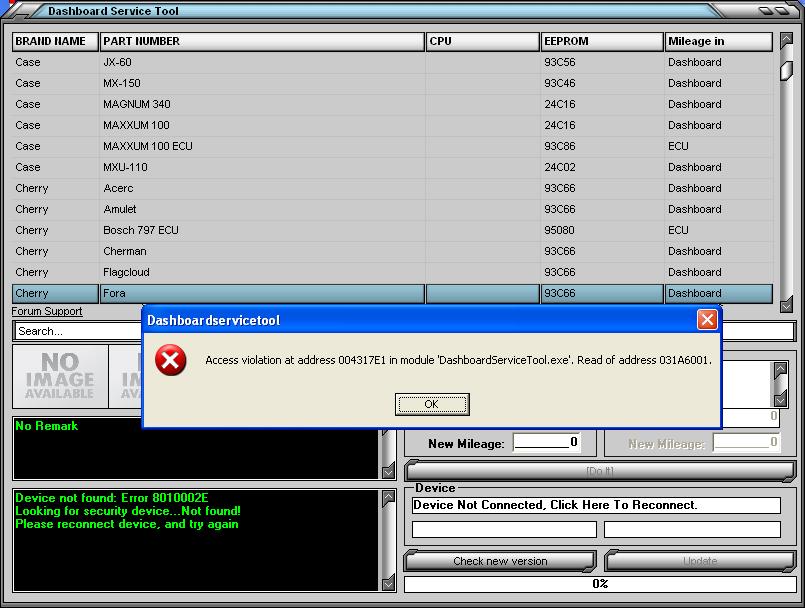Sort by BRAND NAME column header
Viewport: 805px width, 608px height.
pos(55,42)
